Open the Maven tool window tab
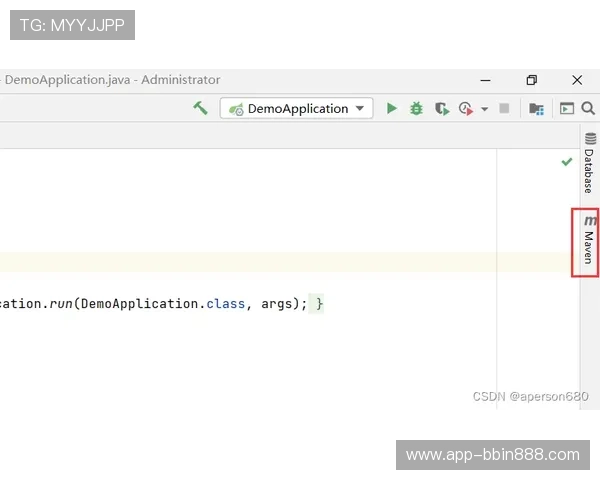 tap(589, 243)
